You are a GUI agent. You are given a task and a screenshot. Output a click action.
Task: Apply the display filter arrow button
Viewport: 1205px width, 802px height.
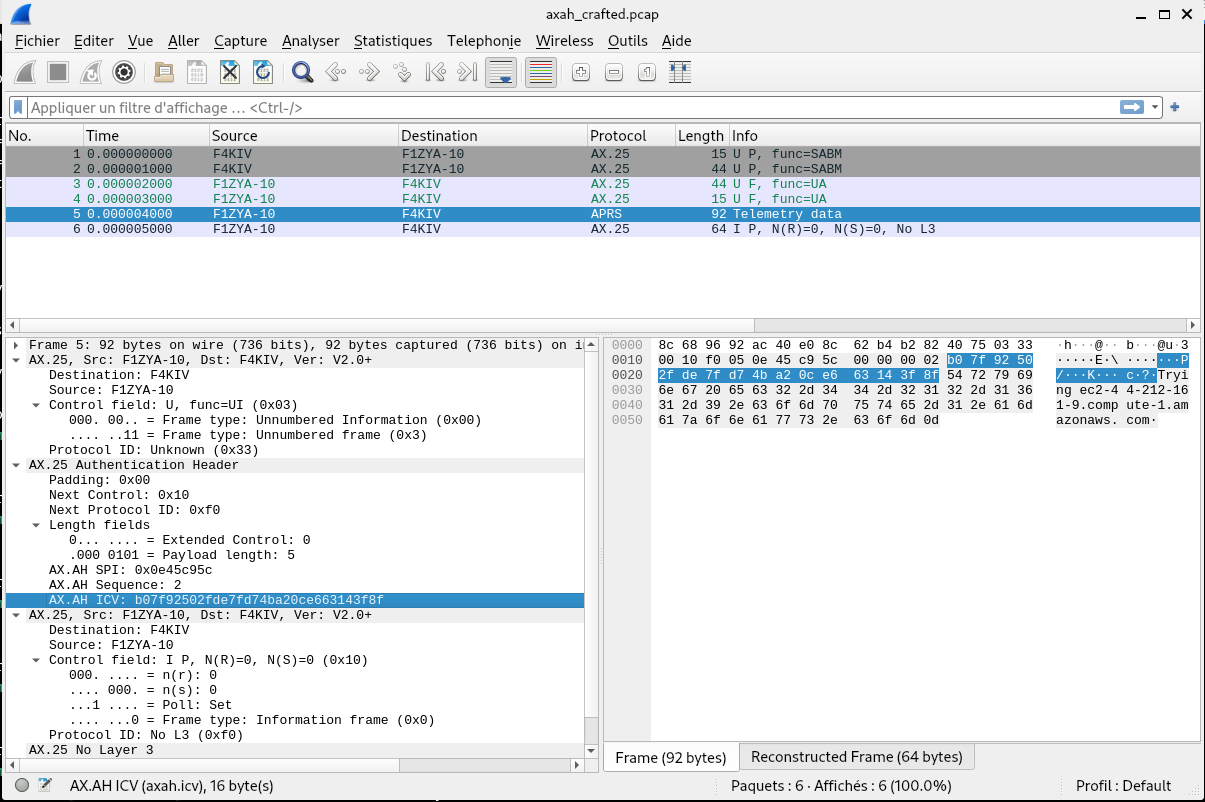click(x=1131, y=107)
